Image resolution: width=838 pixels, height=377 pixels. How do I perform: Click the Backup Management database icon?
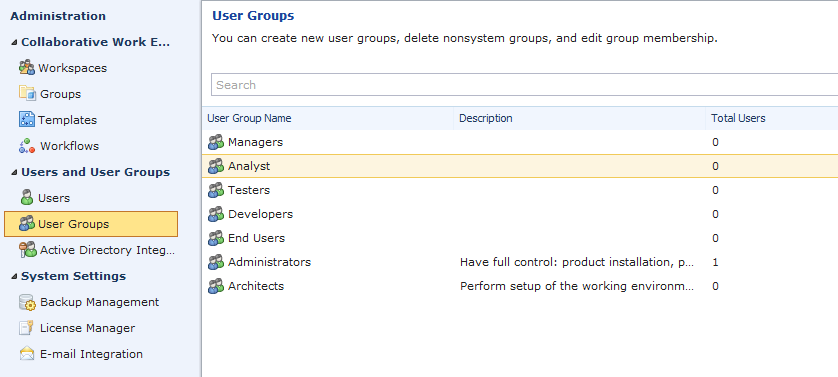click(x=27, y=302)
